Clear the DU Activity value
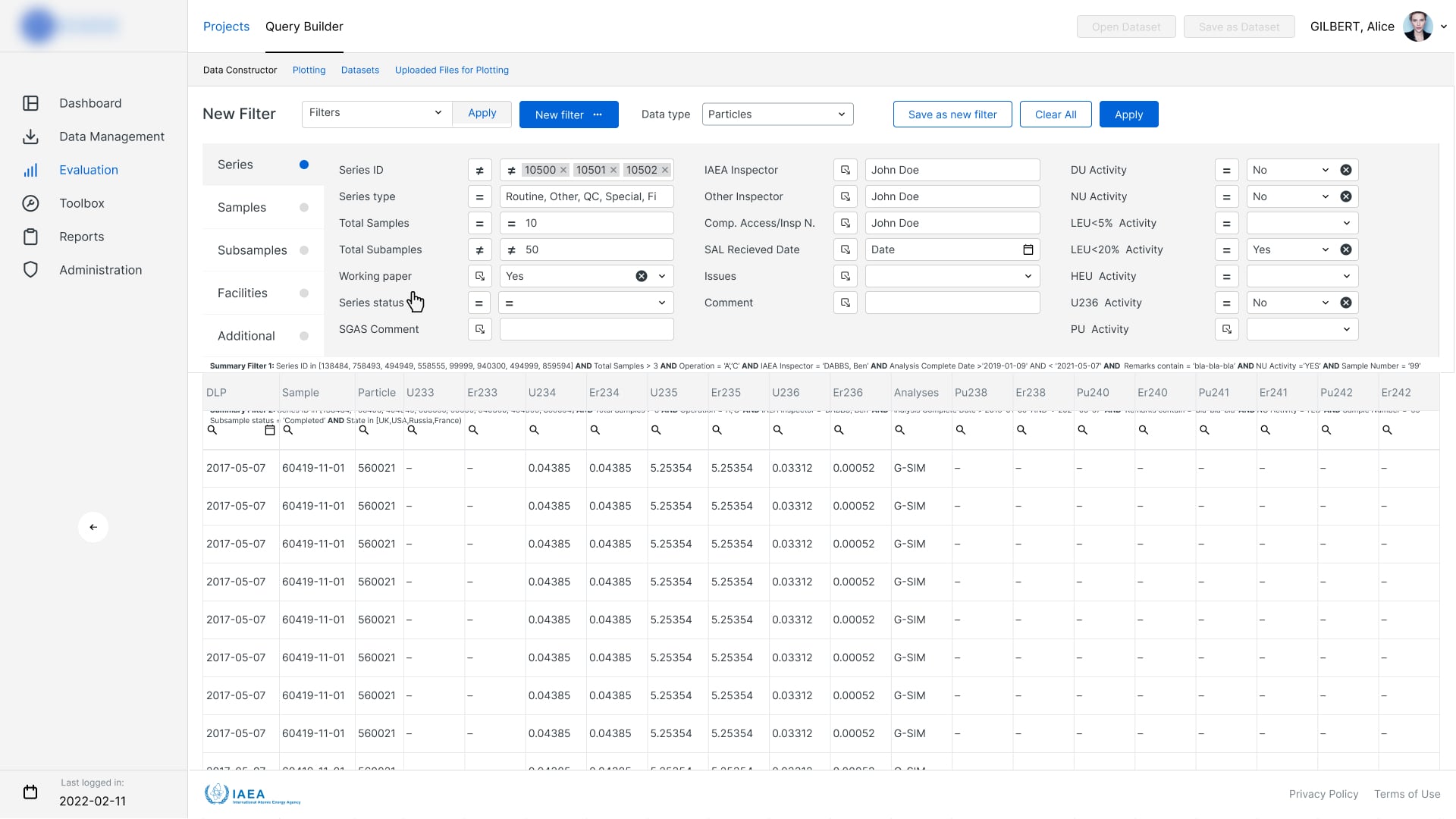The height and width of the screenshot is (819, 1456). (x=1346, y=170)
